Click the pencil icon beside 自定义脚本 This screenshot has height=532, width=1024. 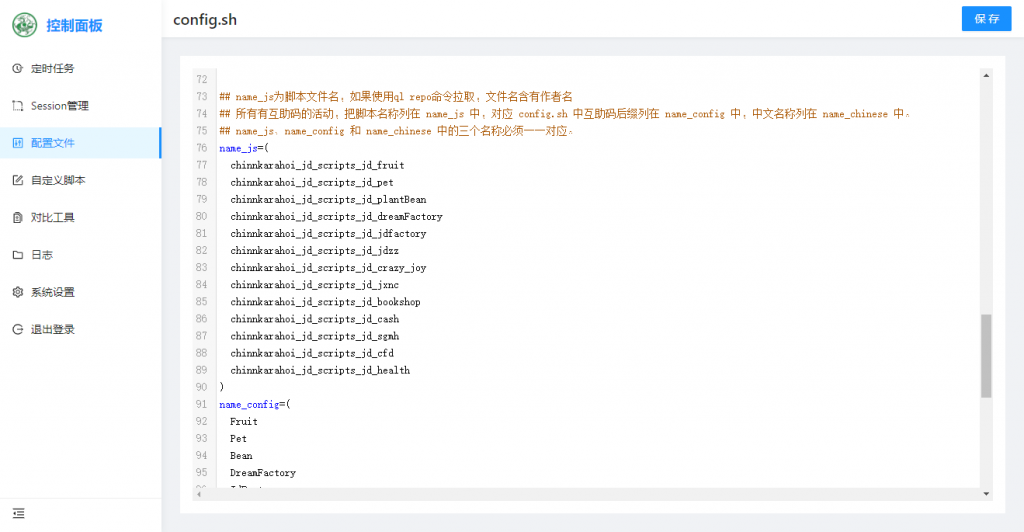click(17, 181)
